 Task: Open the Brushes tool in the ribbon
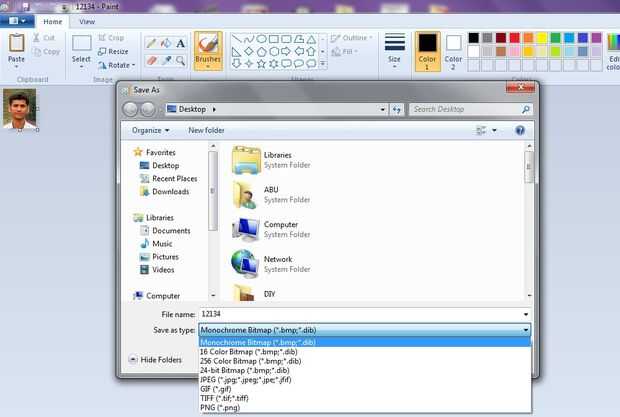[208, 51]
